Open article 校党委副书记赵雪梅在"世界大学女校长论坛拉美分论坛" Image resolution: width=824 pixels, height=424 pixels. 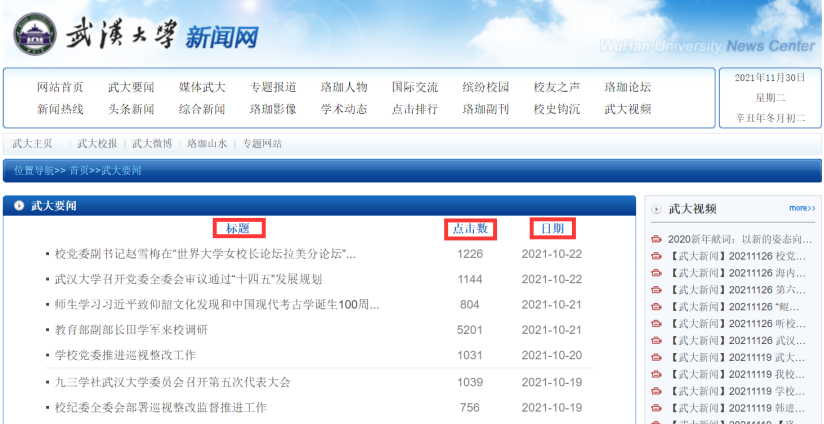[x=205, y=254]
